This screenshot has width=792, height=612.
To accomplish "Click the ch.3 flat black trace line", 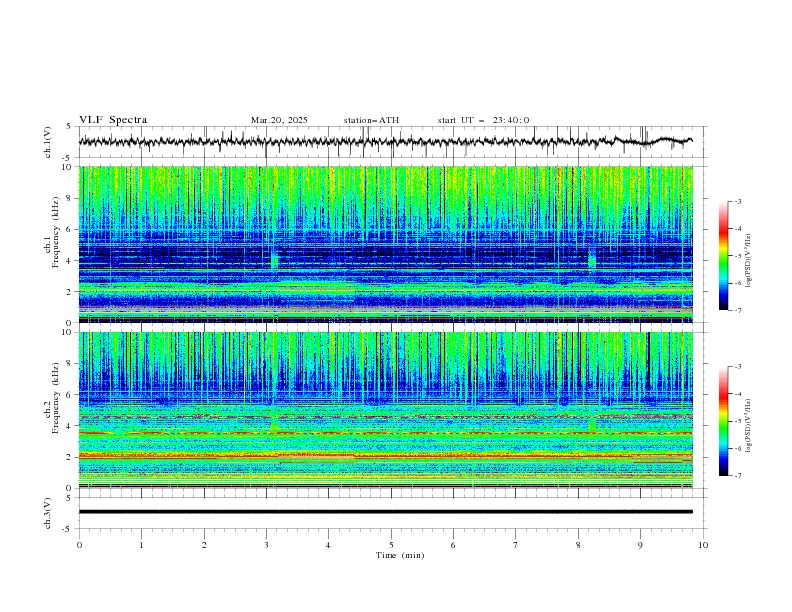I will (x=385, y=512).
